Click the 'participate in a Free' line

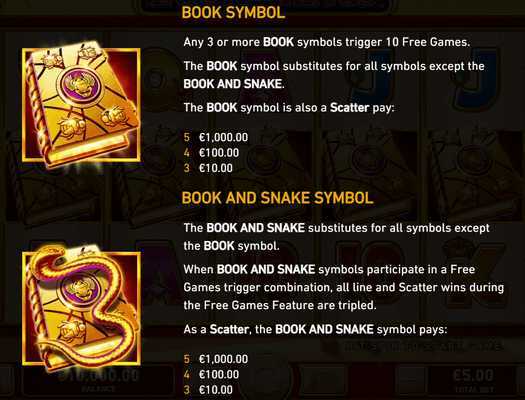(329, 270)
